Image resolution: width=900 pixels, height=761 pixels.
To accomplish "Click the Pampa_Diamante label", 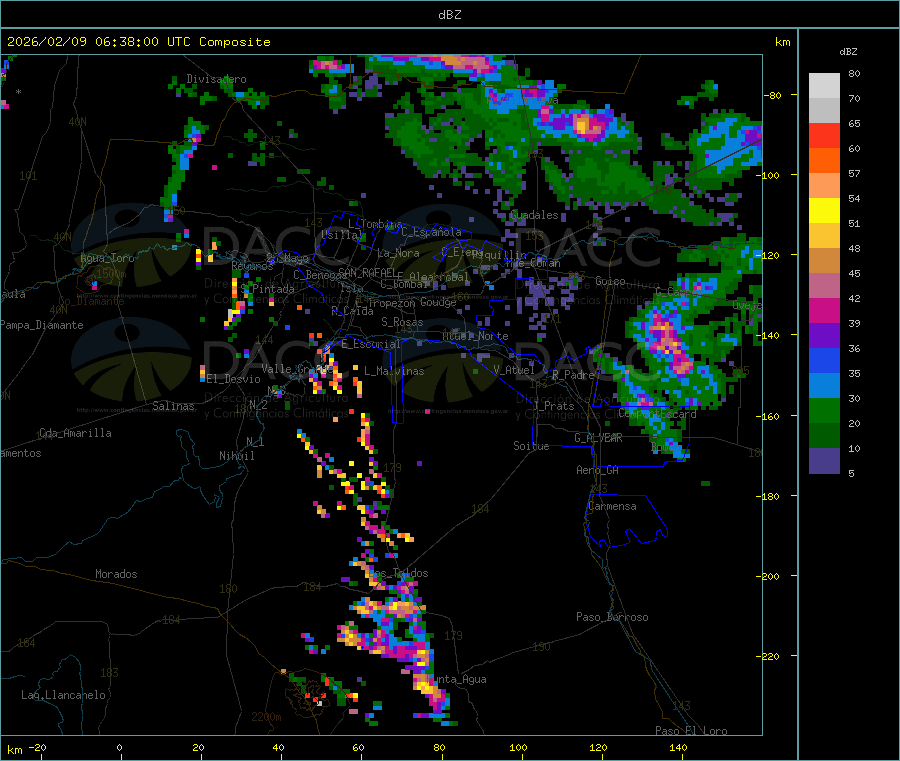I will coord(41,325).
